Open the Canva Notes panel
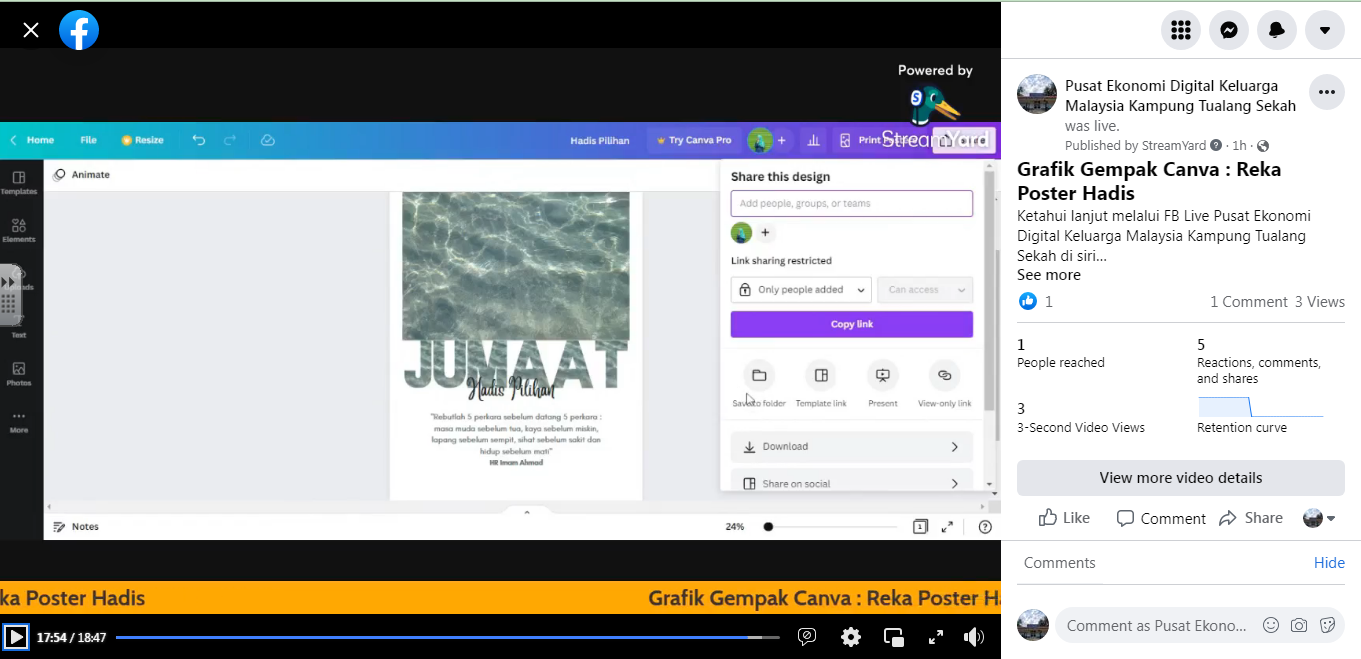The height and width of the screenshot is (659, 1361). click(x=76, y=527)
